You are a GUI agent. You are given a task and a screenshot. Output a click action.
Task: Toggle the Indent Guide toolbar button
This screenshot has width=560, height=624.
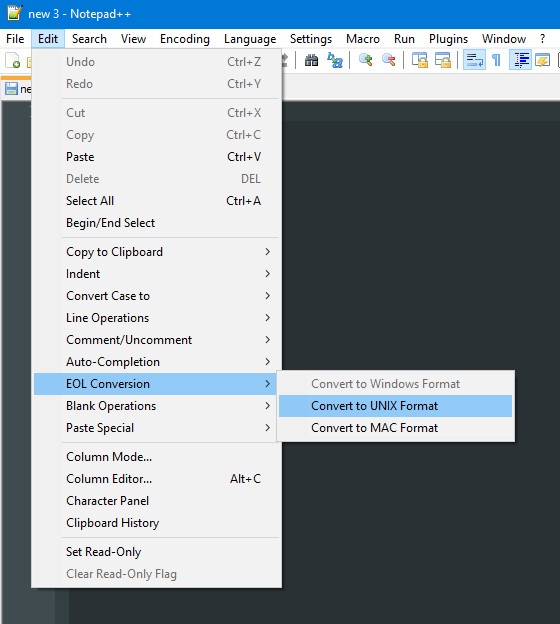click(521, 60)
